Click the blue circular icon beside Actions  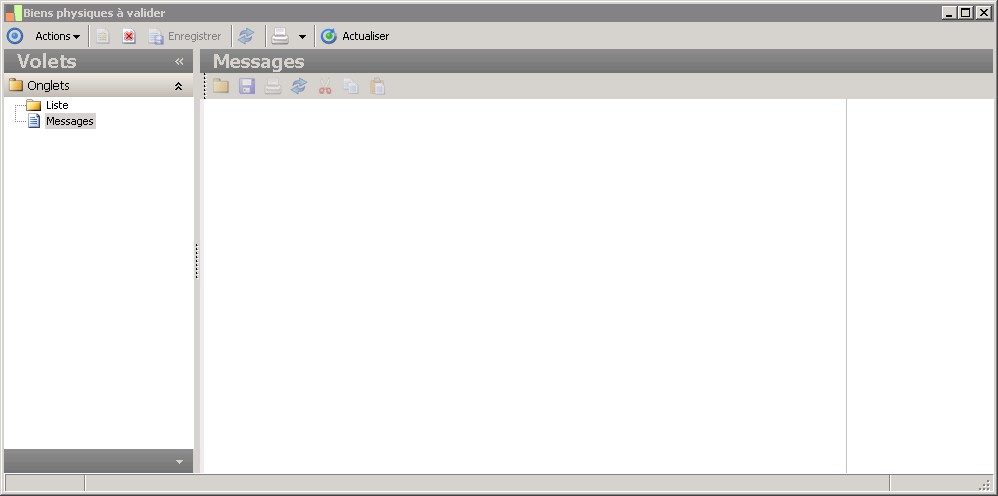pyautogui.click(x=15, y=36)
